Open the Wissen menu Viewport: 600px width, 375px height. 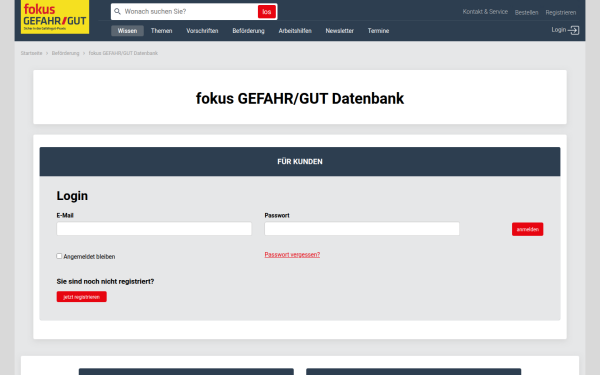coord(127,31)
